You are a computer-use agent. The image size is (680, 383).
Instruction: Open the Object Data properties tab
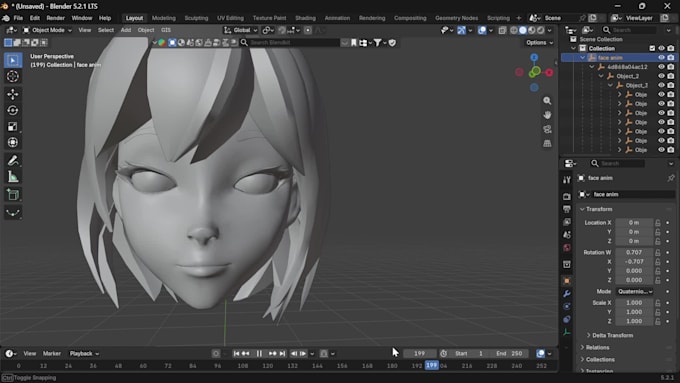tap(567, 332)
